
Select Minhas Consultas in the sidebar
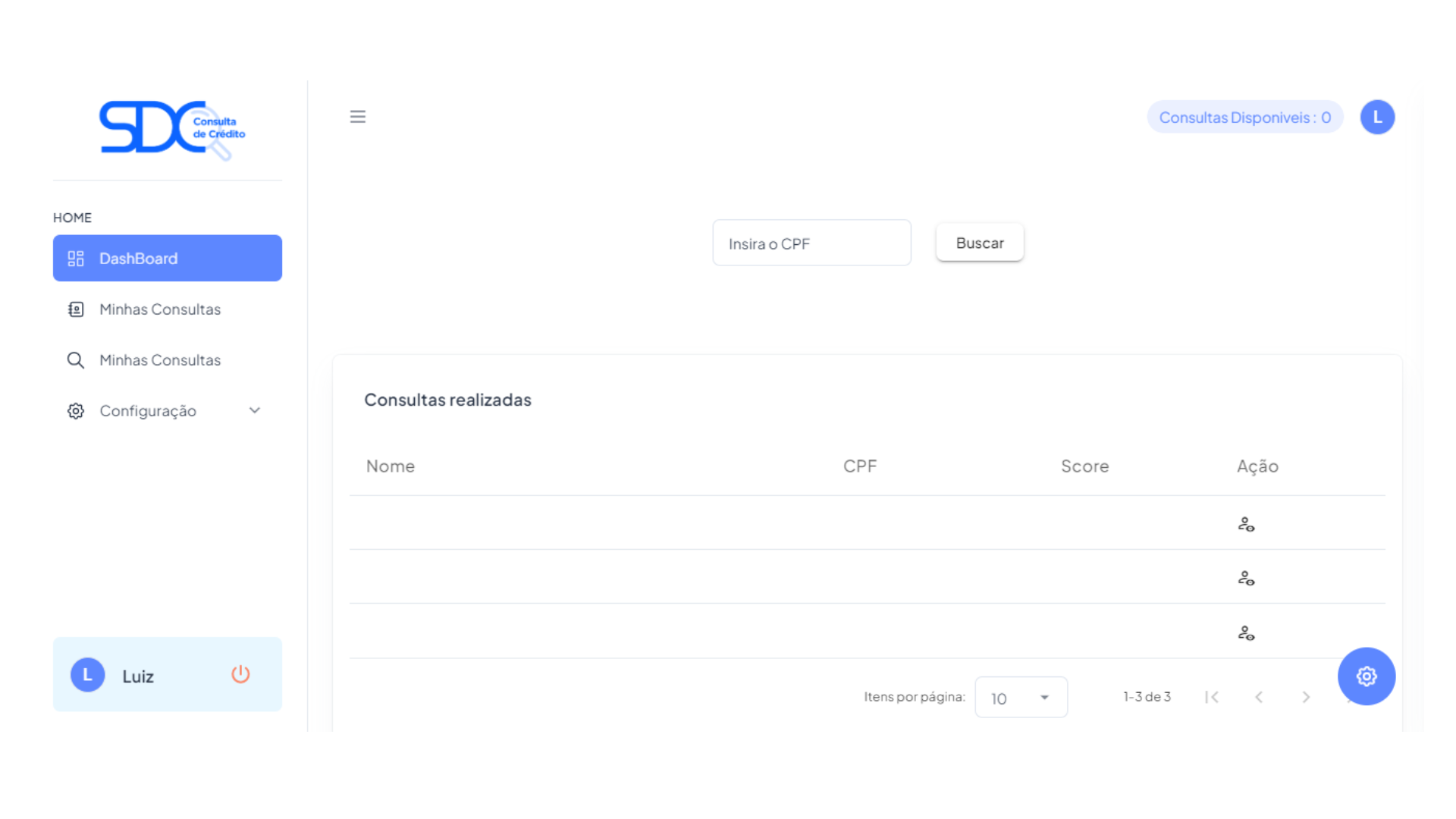[x=159, y=309]
